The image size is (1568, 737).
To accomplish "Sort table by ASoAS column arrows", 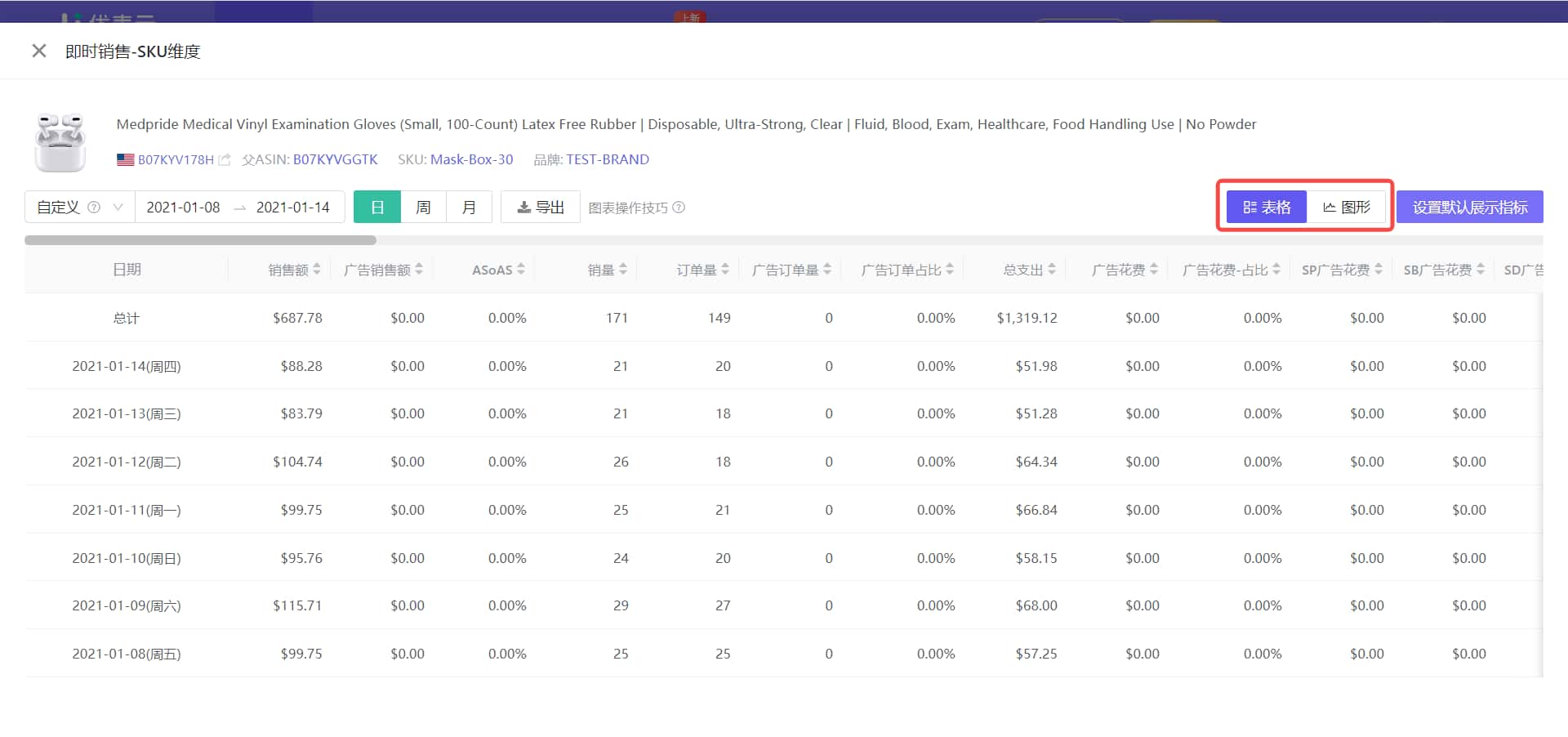I will coord(521,270).
